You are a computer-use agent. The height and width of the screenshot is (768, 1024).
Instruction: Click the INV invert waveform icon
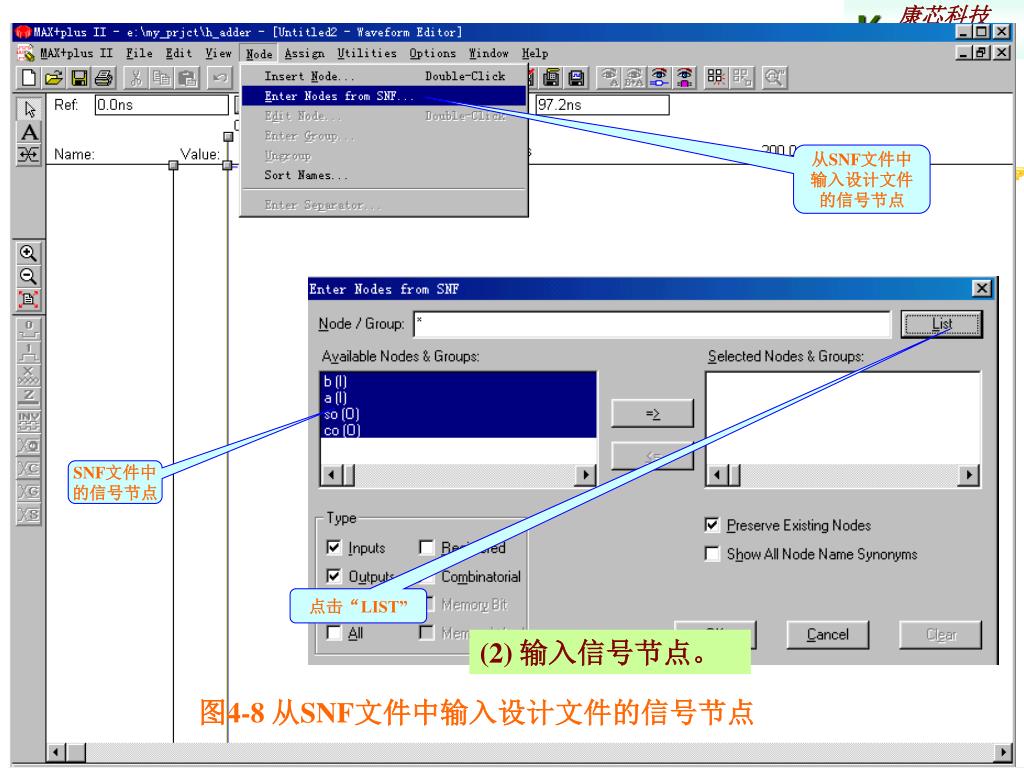28,421
